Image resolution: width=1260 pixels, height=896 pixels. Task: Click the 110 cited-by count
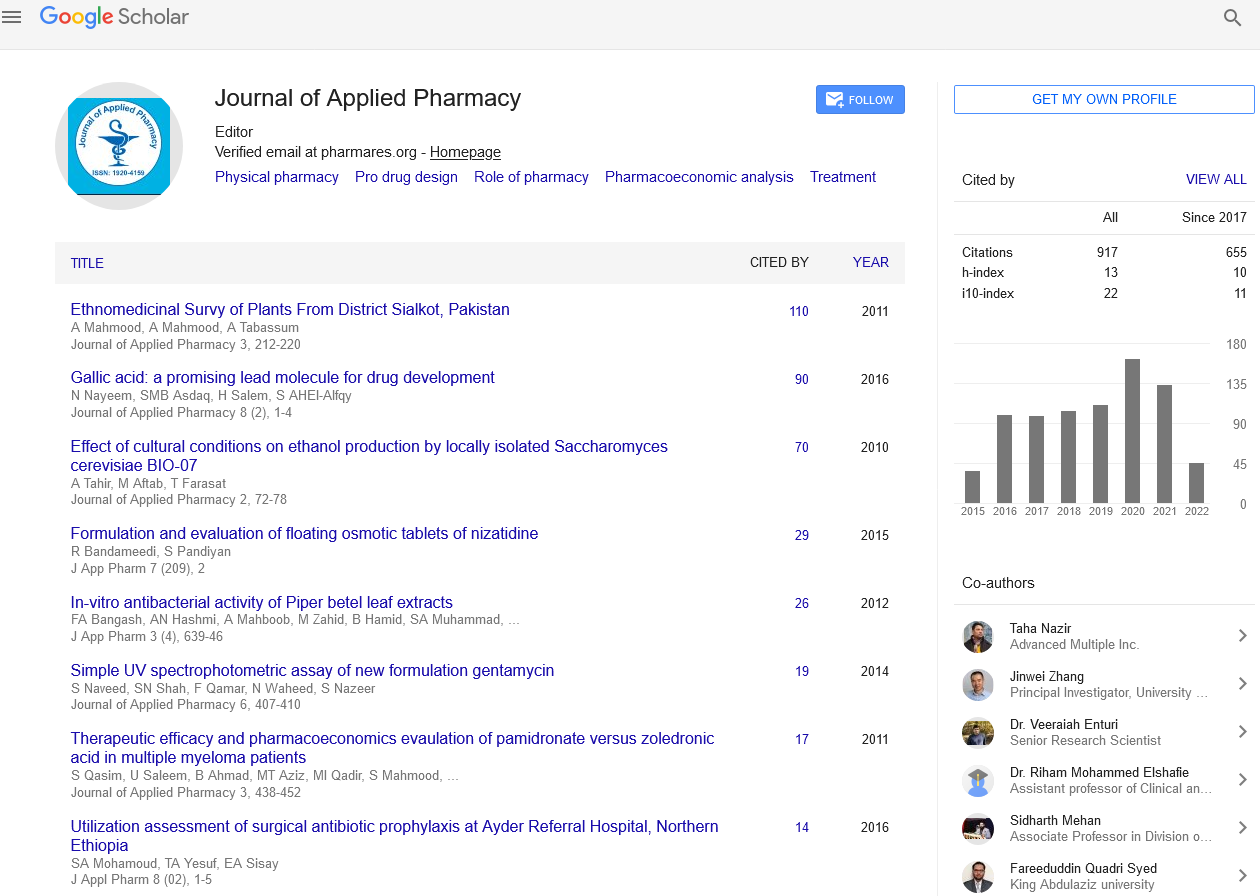[x=798, y=312]
